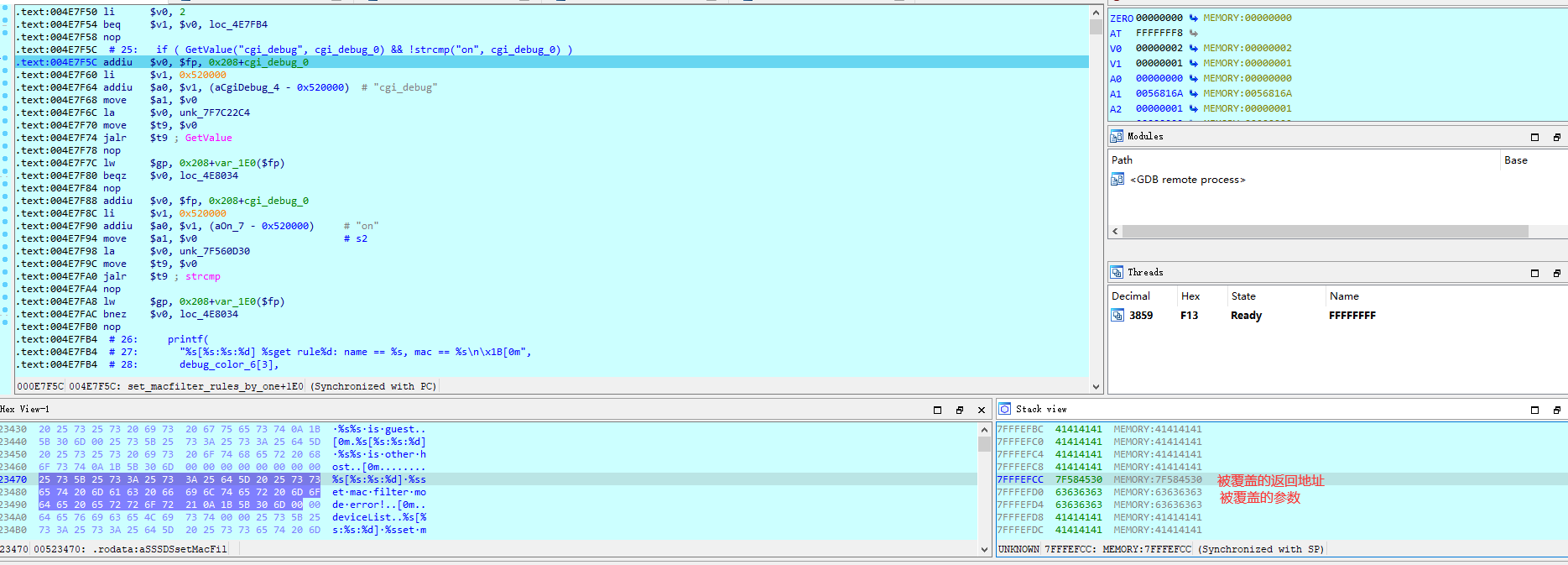The width and height of the screenshot is (1568, 565).
Task: Click Modules horizontal scrollbar left arrow
Action: (1115, 231)
